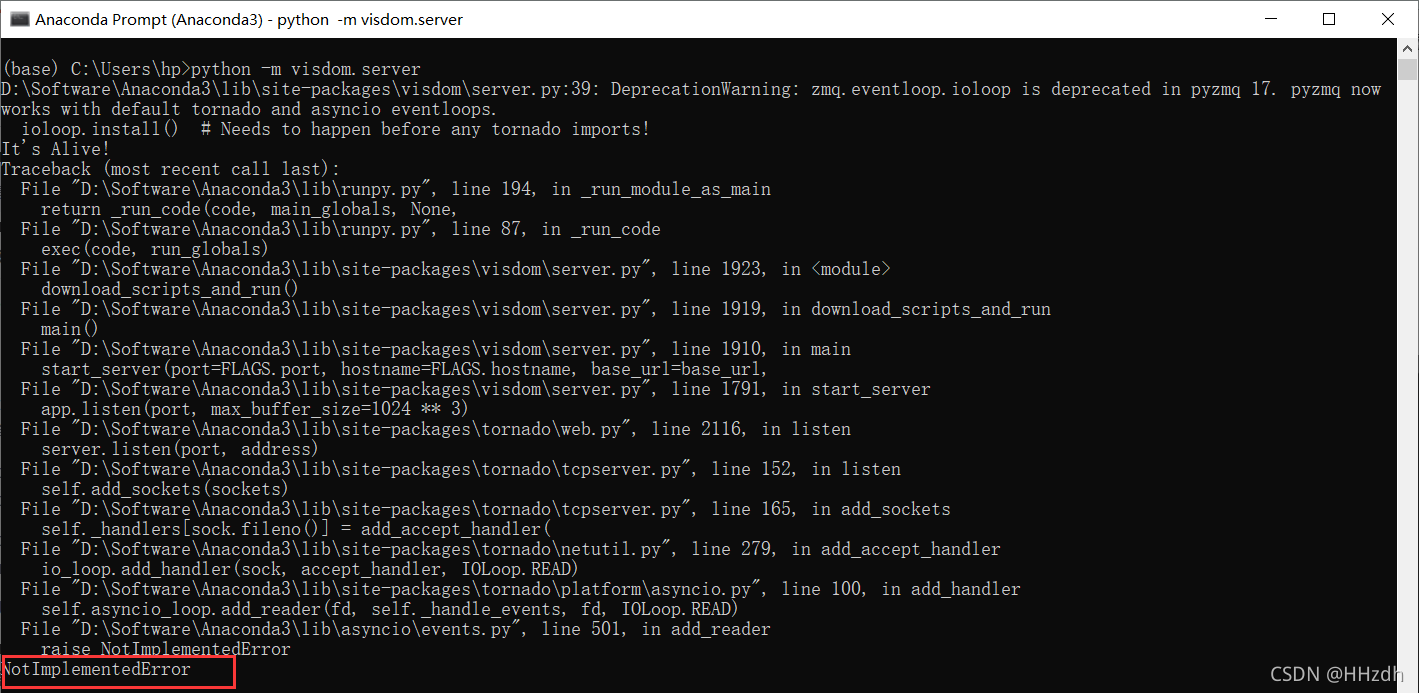Click the scrollbar track below the thumb
1419x693 pixels.
(x=1407, y=400)
